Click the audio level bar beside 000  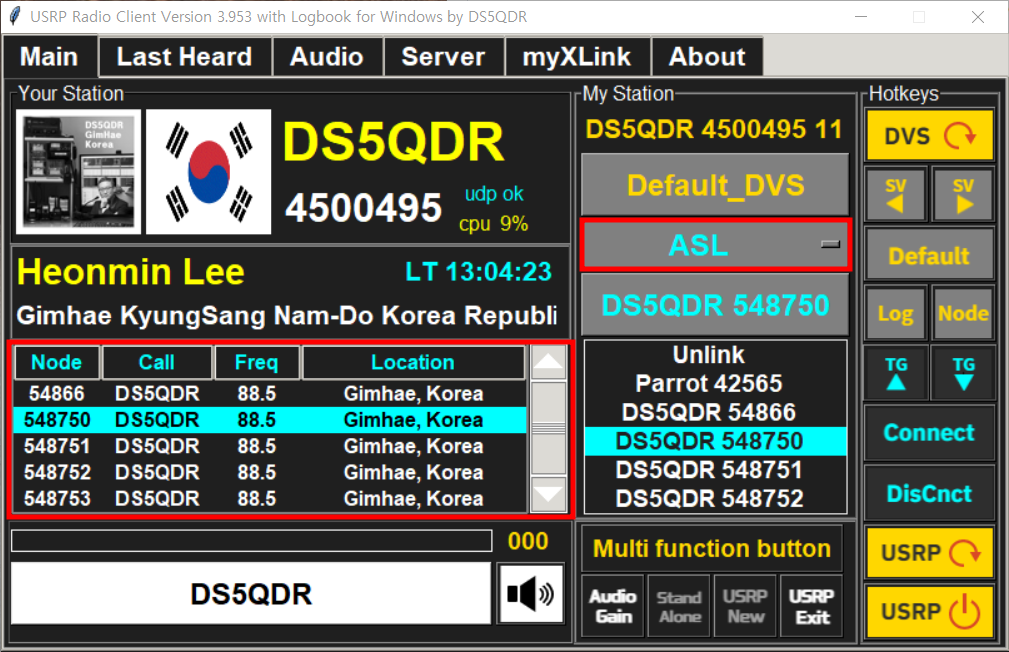pyautogui.click(x=250, y=541)
